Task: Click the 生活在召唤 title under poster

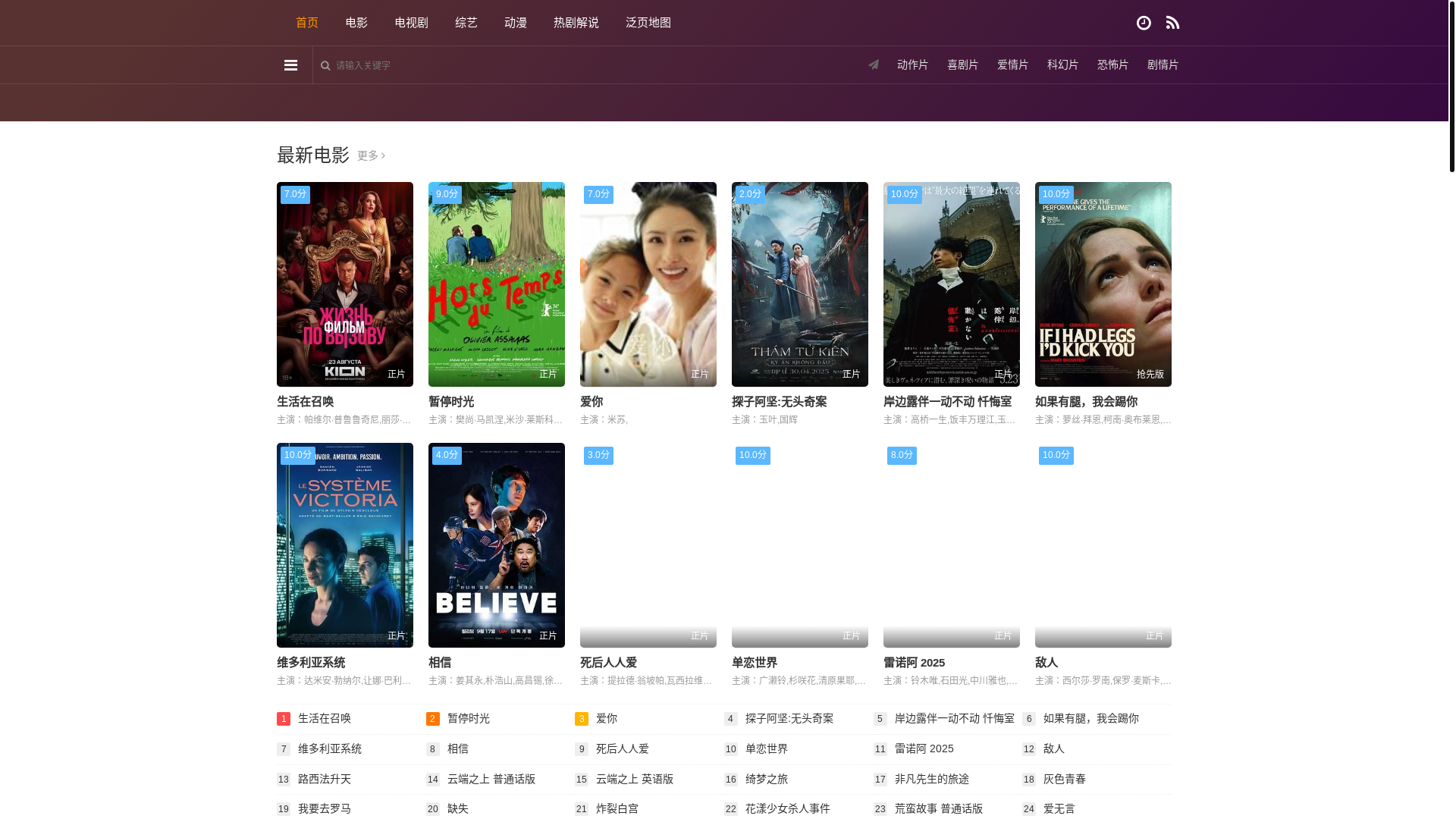Action: tap(305, 401)
